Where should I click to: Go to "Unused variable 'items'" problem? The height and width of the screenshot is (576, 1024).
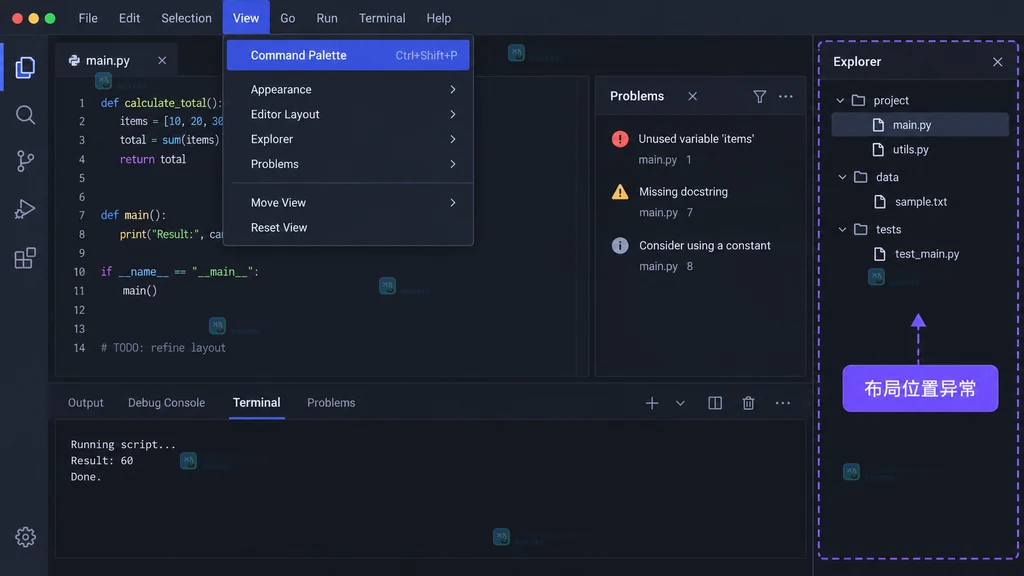pyautogui.click(x=696, y=139)
